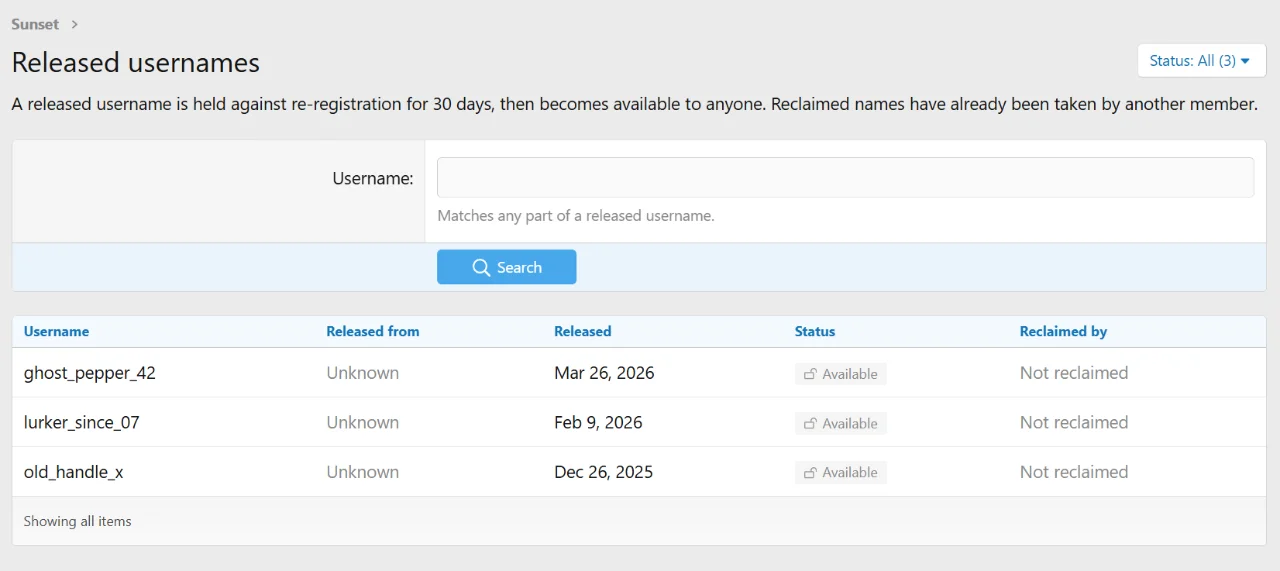Select the old_handle_x username cell
The image size is (1280, 571).
74,472
